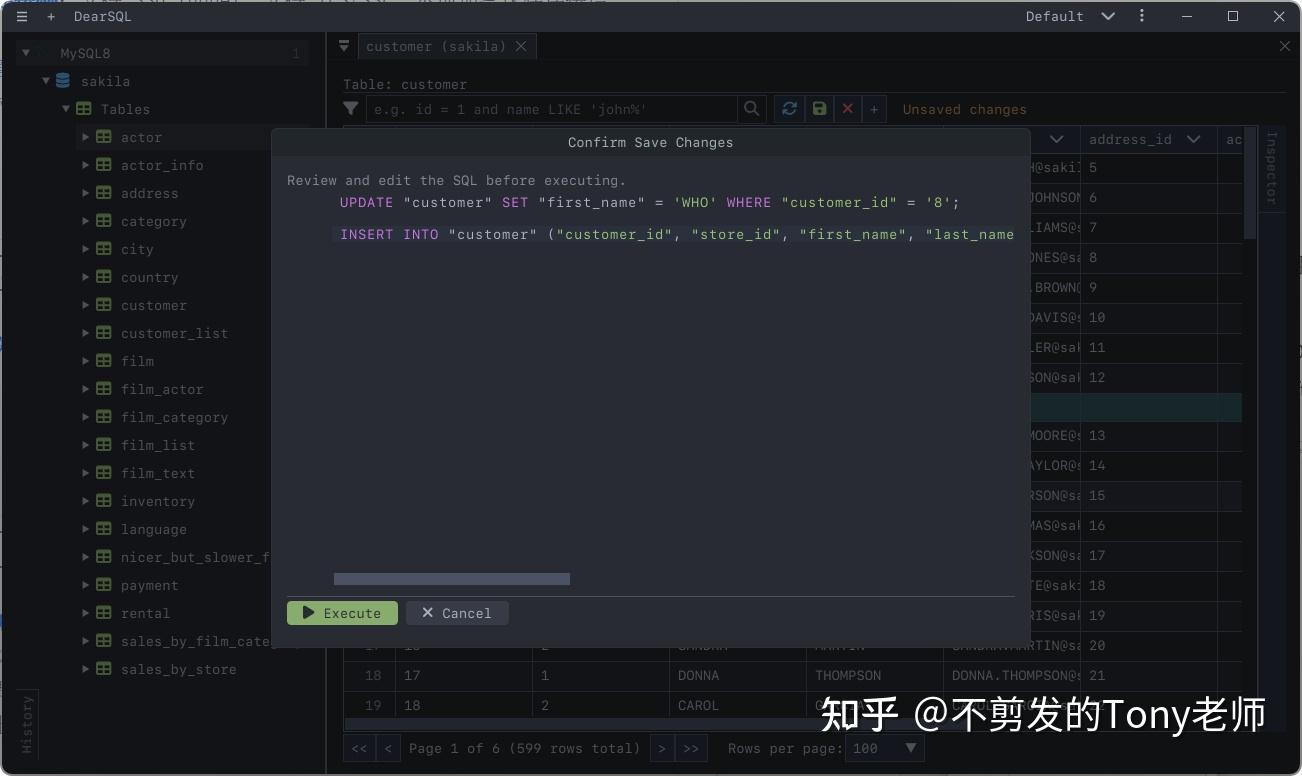Click the language table icon
The width and height of the screenshot is (1302, 776).
coord(103,529)
